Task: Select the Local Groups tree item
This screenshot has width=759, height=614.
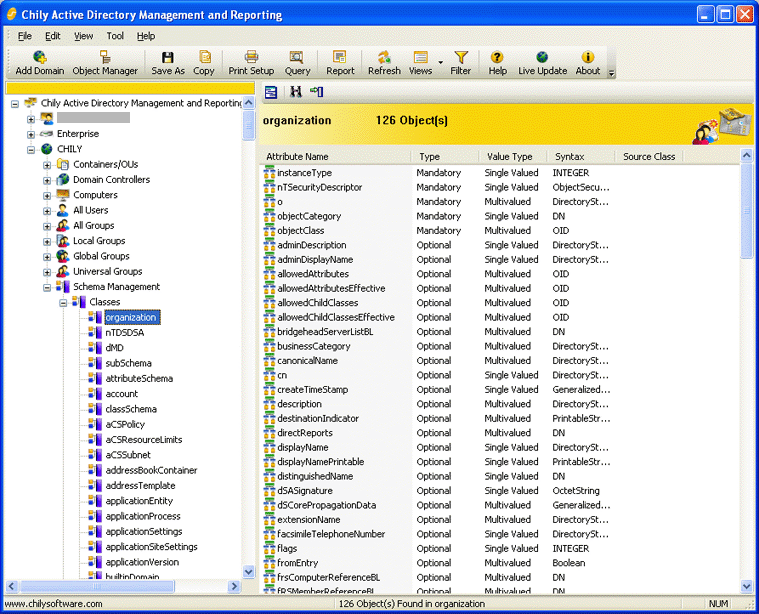Action: click(x=99, y=241)
